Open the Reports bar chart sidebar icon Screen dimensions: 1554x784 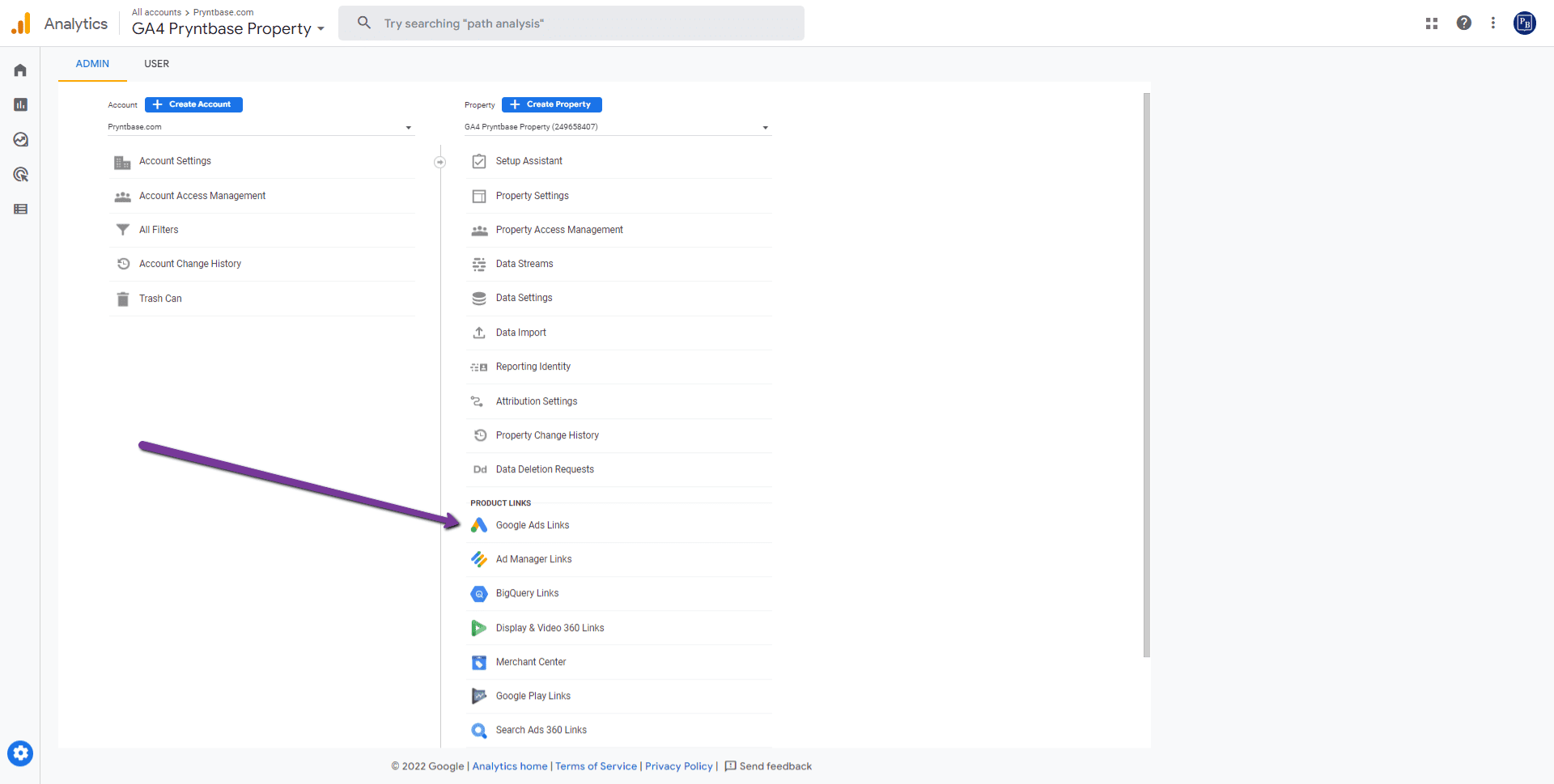[x=20, y=105]
